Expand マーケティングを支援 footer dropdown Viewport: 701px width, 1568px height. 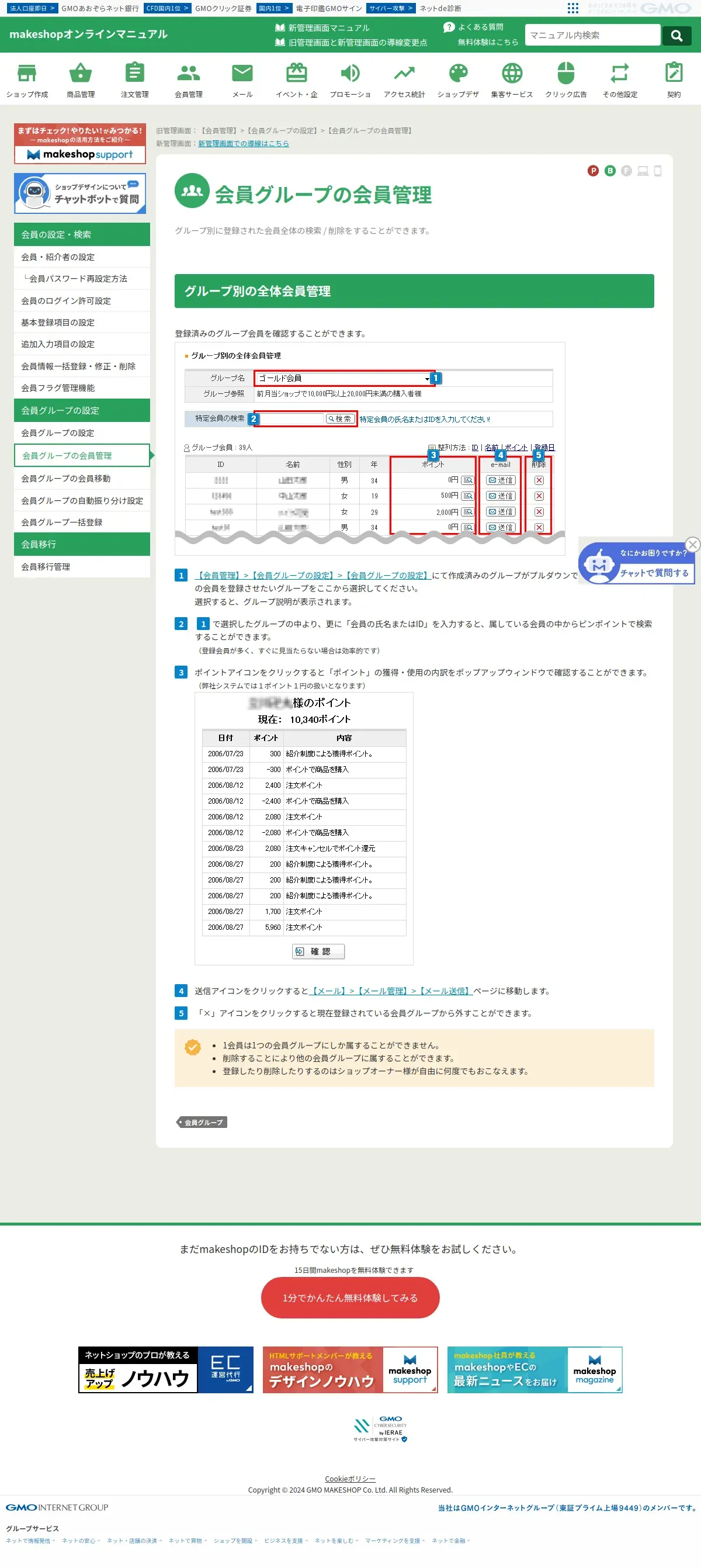point(395,1541)
